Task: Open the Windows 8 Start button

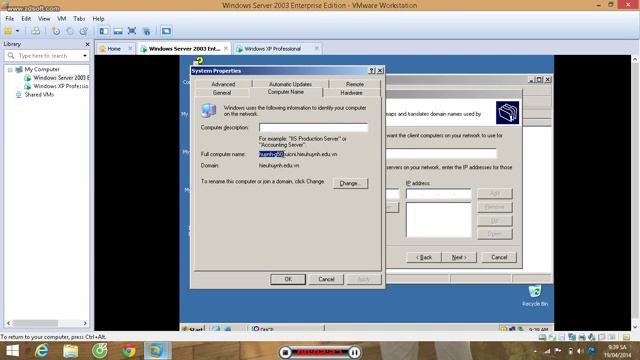Action: tap(12, 351)
